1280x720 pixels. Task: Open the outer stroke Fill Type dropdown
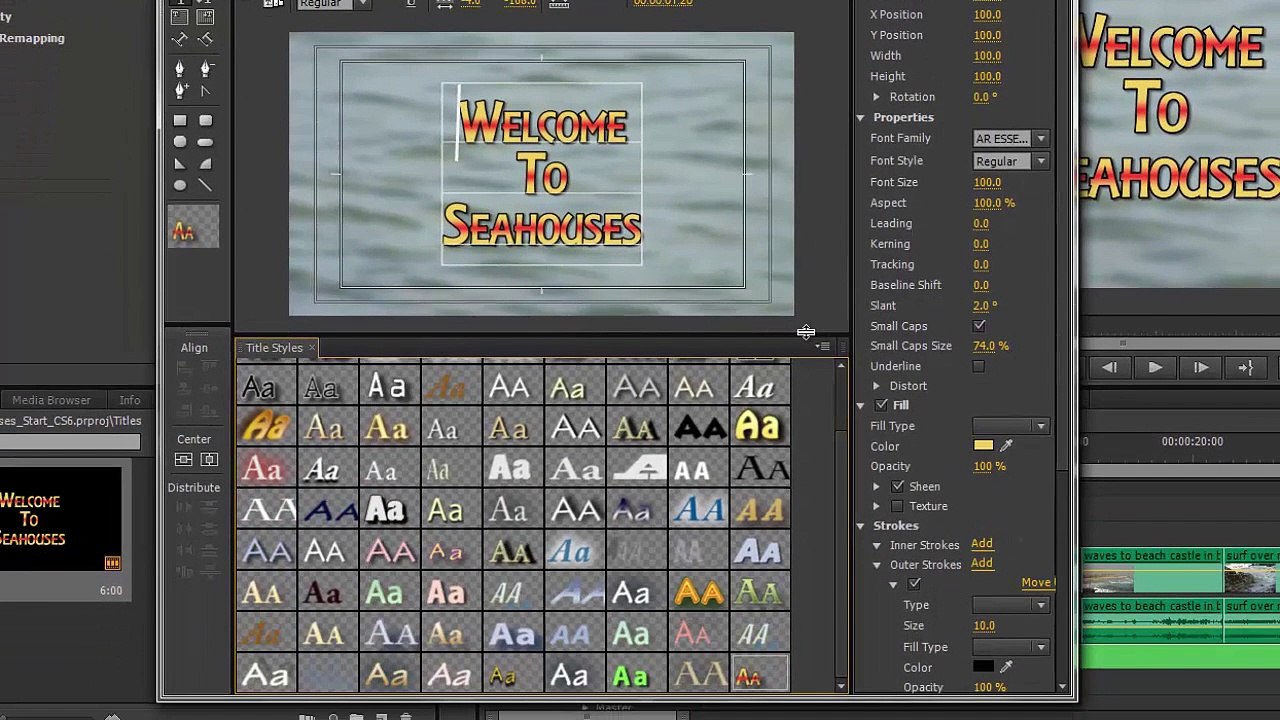(1010, 647)
